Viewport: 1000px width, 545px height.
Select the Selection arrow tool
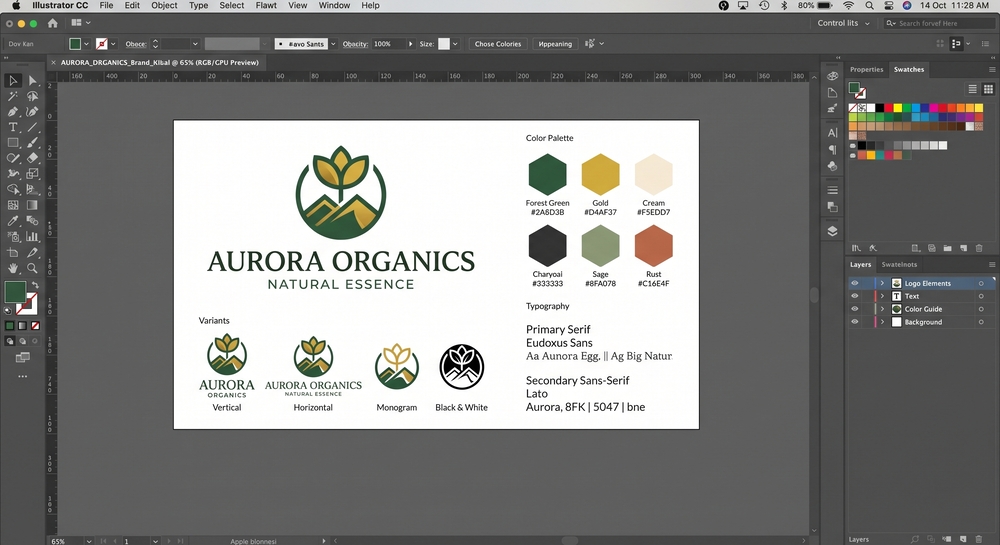pos(13,81)
